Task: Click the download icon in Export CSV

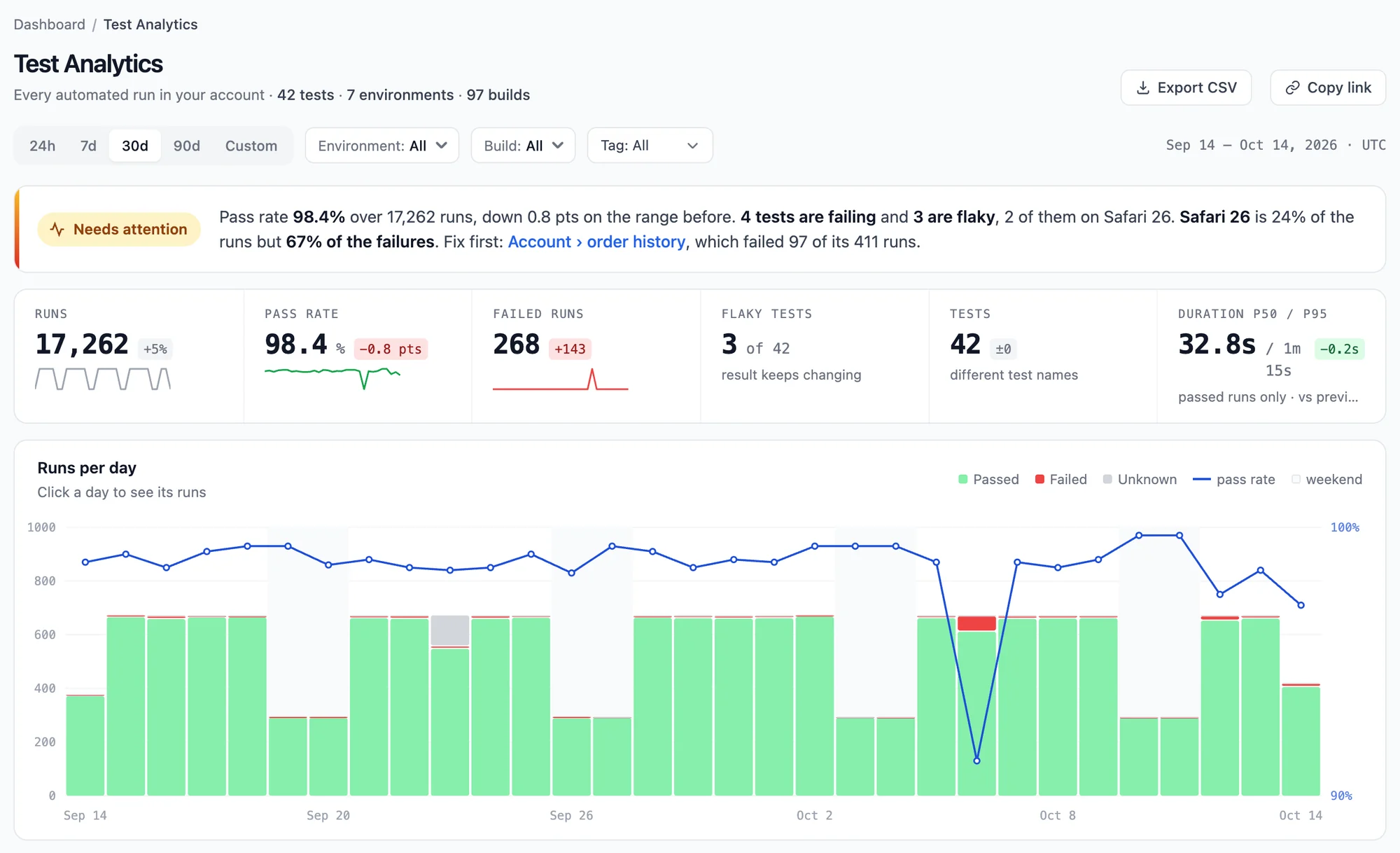Action: pyautogui.click(x=1142, y=88)
